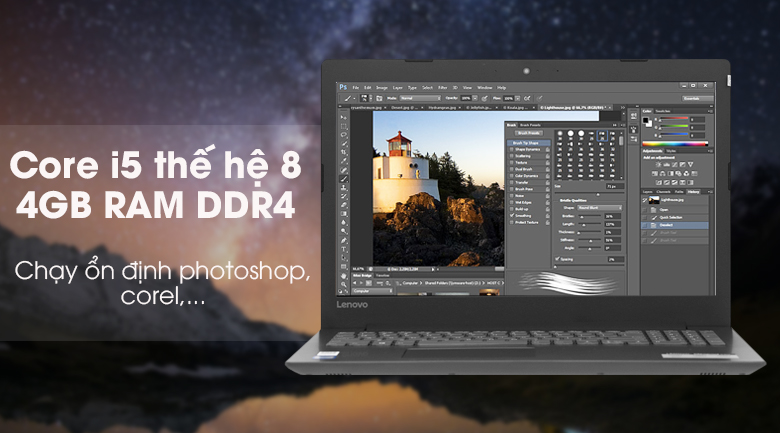Screen dimensions: 780x433
Task: Switch to the Layers tab
Action: coord(648,192)
